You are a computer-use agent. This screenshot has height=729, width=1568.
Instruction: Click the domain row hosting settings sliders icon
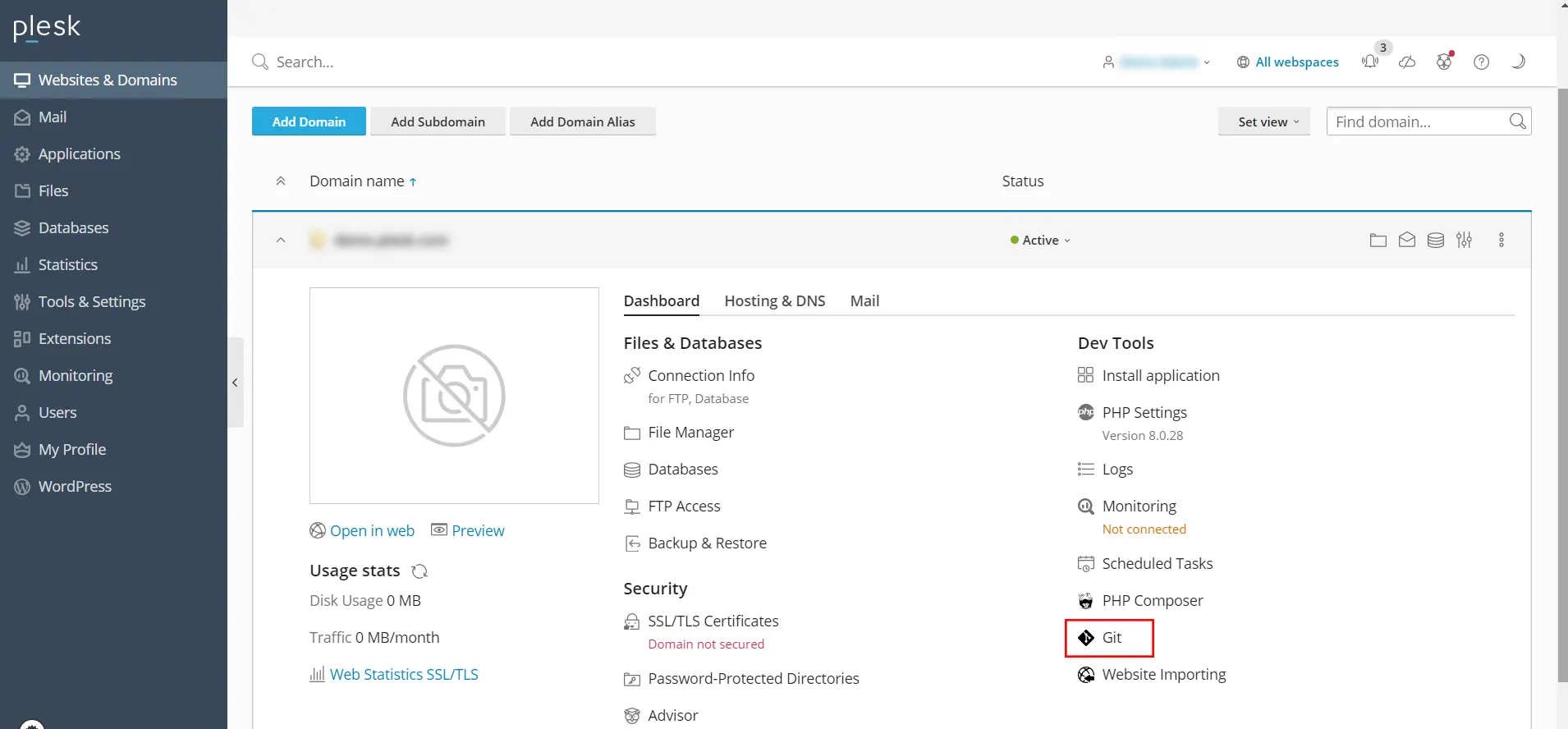click(1465, 240)
